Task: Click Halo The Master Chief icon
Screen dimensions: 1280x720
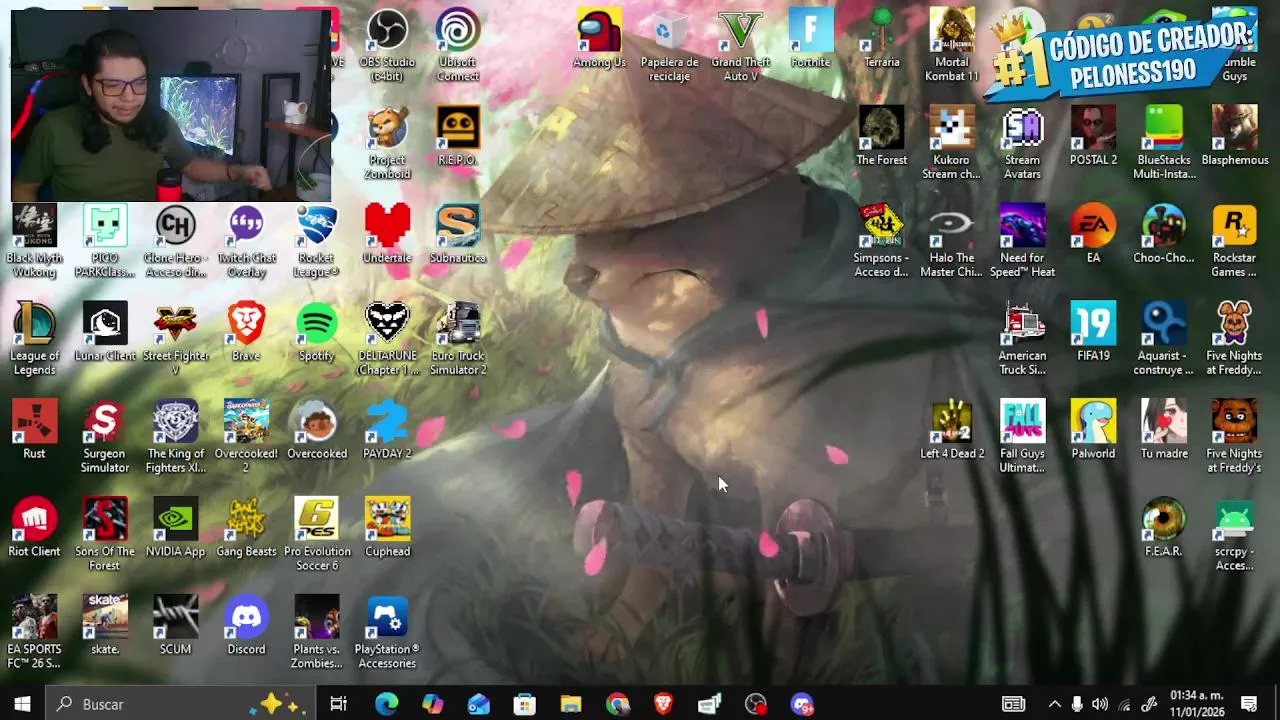Action: tap(952, 240)
